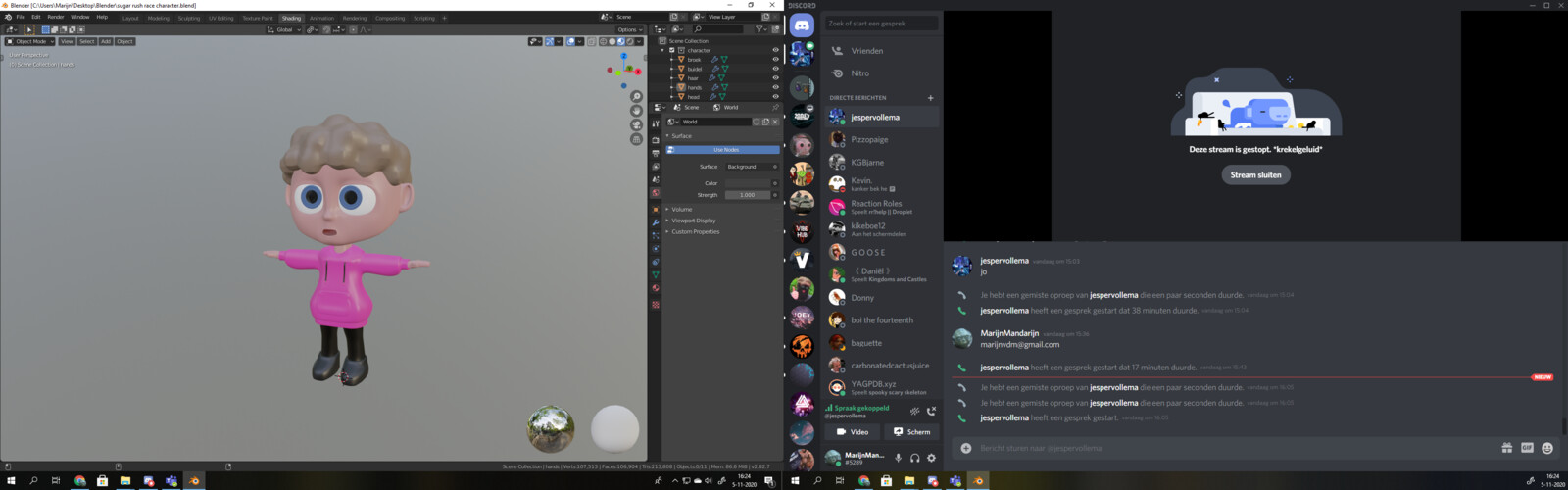
Task: Collapse the Surface panel
Action: (x=681, y=136)
